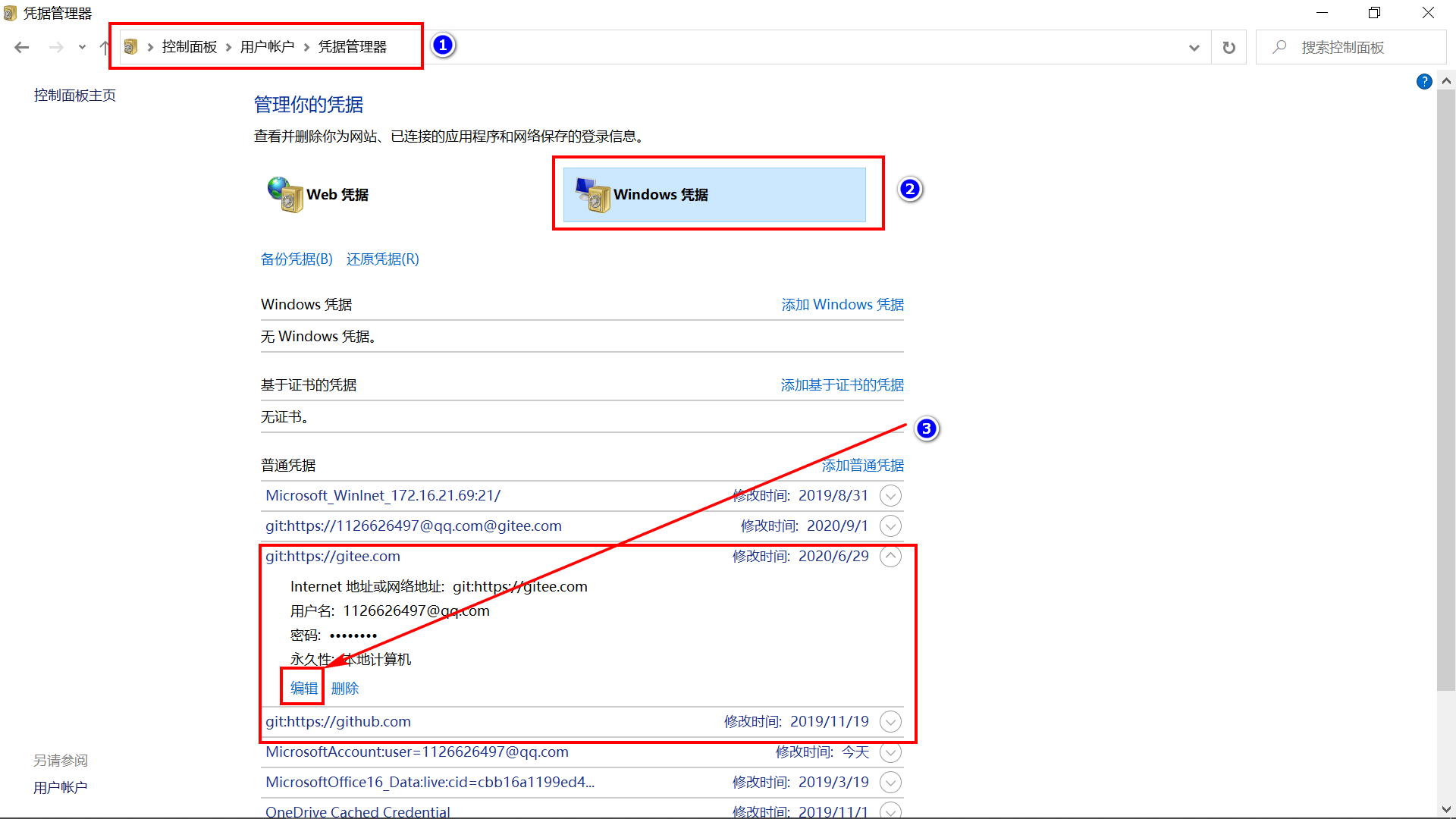The height and width of the screenshot is (819, 1456).
Task: Click 控制面板 in the breadcrumb path
Action: (190, 47)
